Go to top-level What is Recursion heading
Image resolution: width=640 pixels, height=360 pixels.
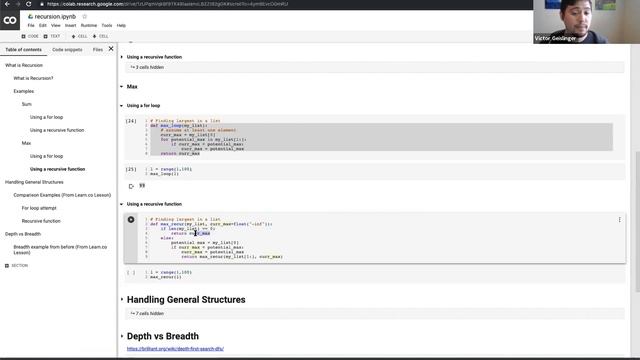(24, 65)
